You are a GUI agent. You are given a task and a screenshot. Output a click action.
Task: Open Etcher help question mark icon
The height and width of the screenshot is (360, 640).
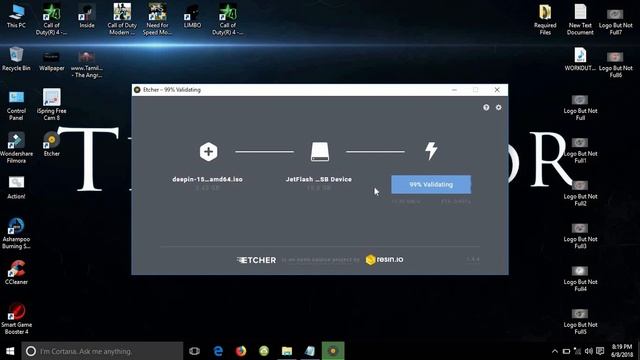486,107
